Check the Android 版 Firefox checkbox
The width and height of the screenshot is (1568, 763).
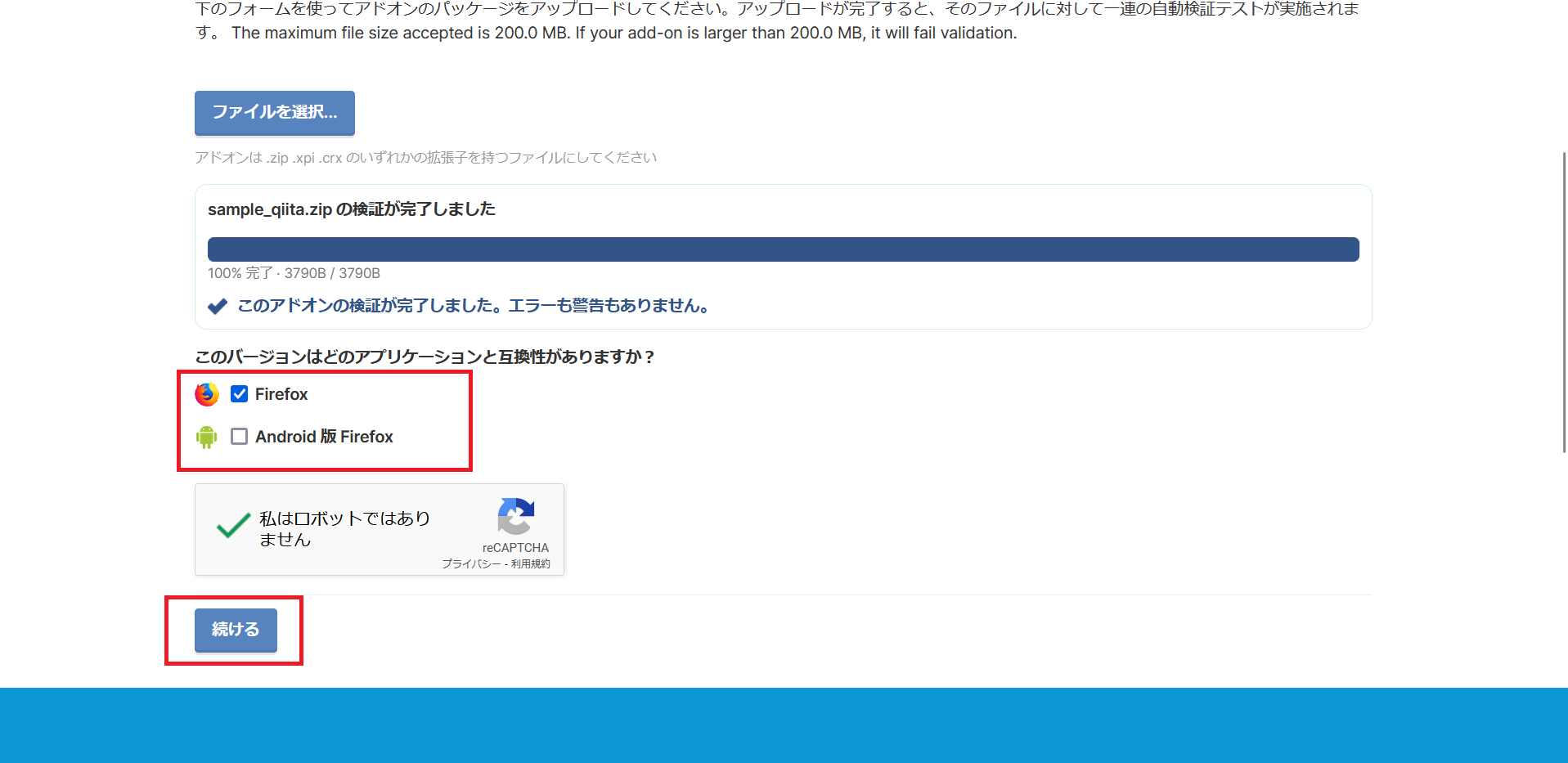click(x=239, y=437)
